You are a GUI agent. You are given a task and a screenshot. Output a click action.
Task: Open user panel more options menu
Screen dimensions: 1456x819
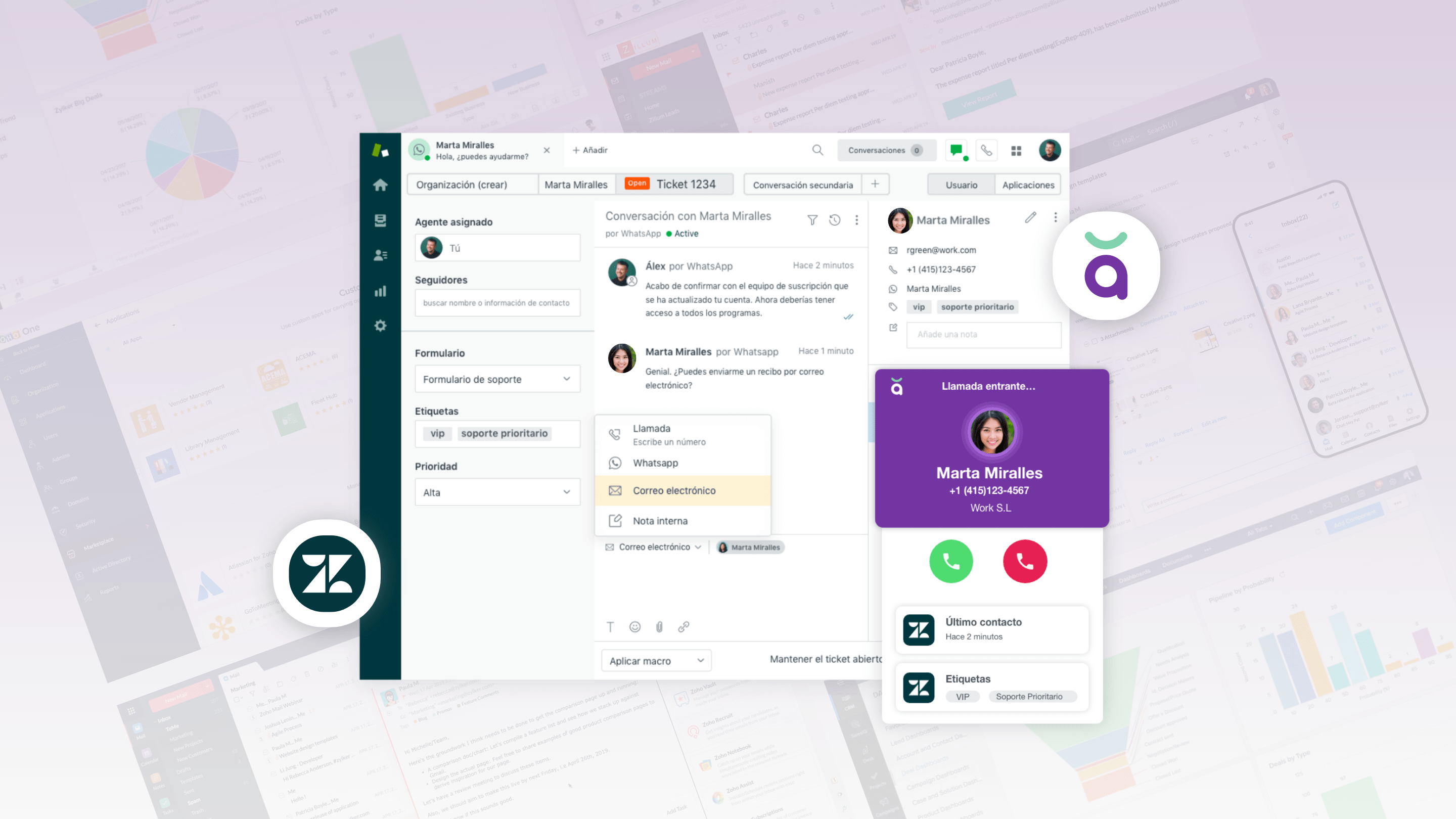1055,217
